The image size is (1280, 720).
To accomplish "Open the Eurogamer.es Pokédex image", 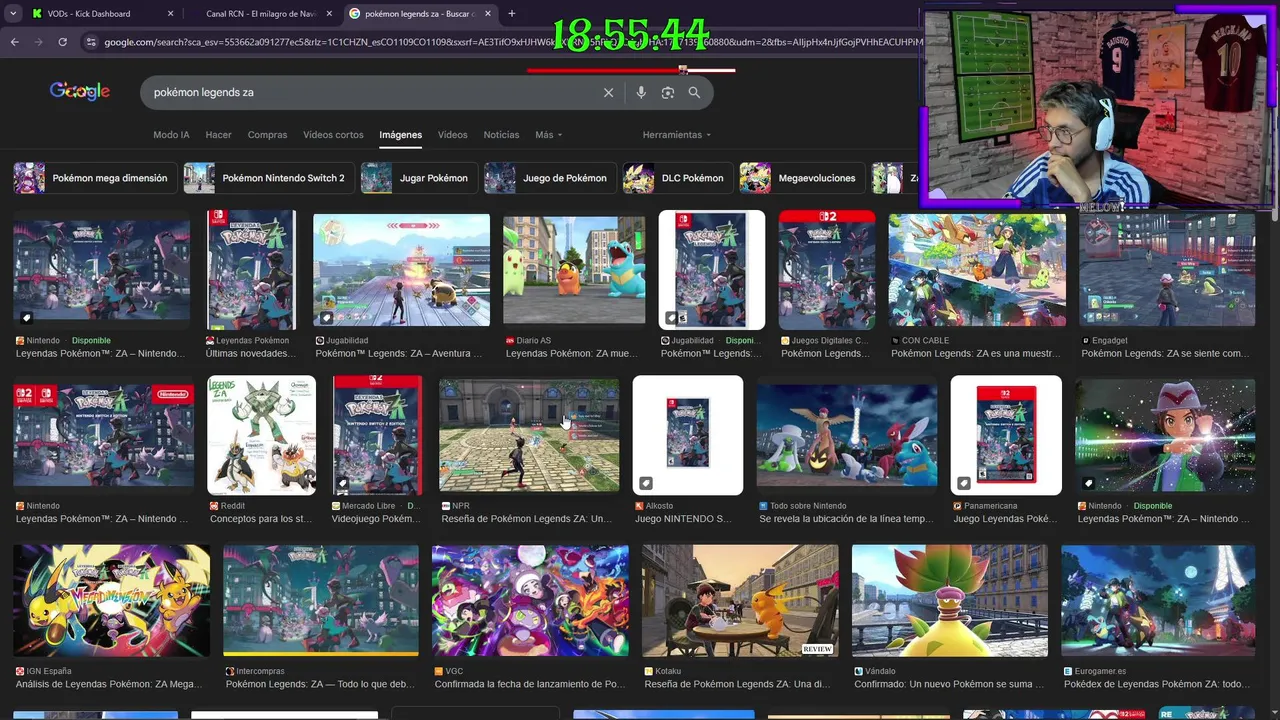I will (x=1158, y=600).
